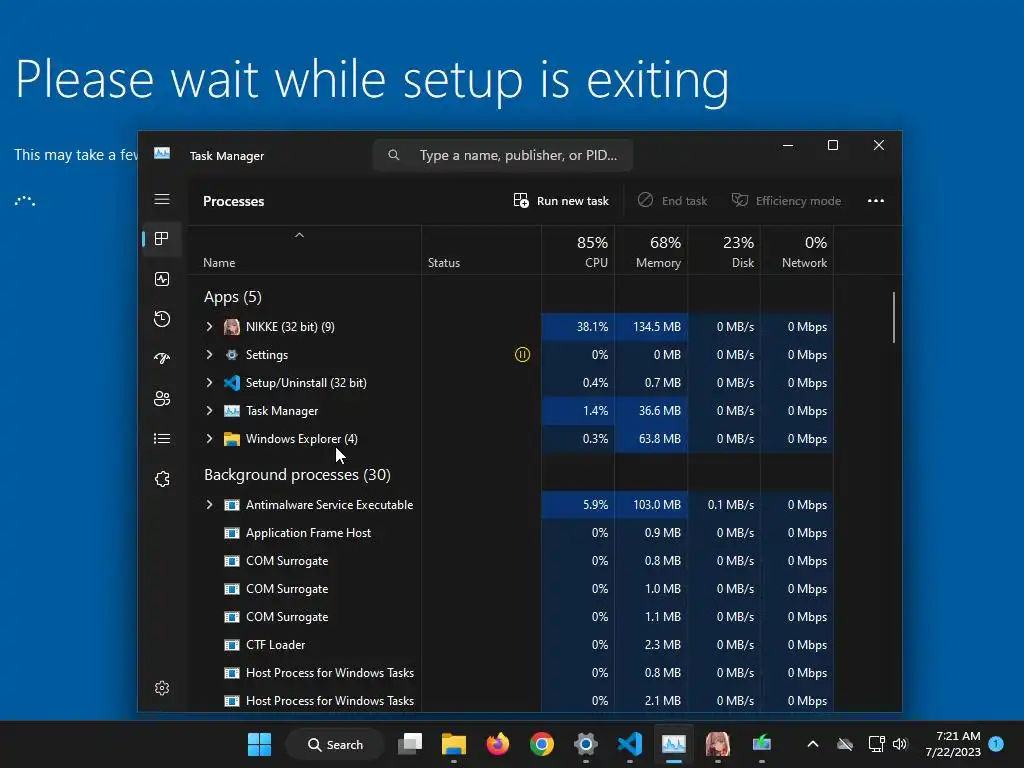This screenshot has height=768, width=1024.
Task: Open the notification badge in system tray
Action: 996,744
